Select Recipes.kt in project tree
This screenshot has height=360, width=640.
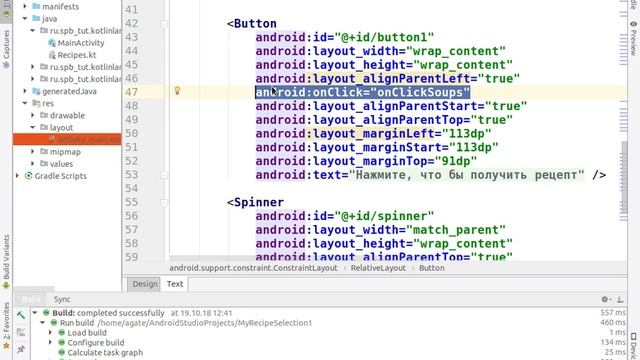[x=77, y=55]
